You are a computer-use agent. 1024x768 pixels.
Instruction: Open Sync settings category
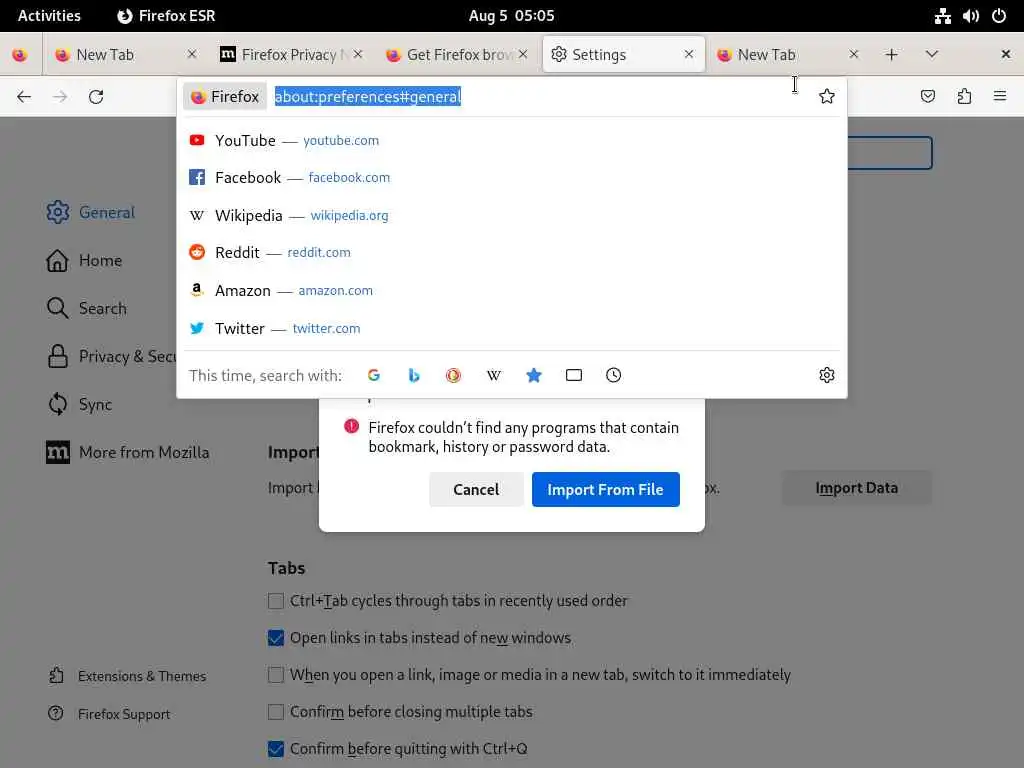pyautogui.click(x=80, y=404)
